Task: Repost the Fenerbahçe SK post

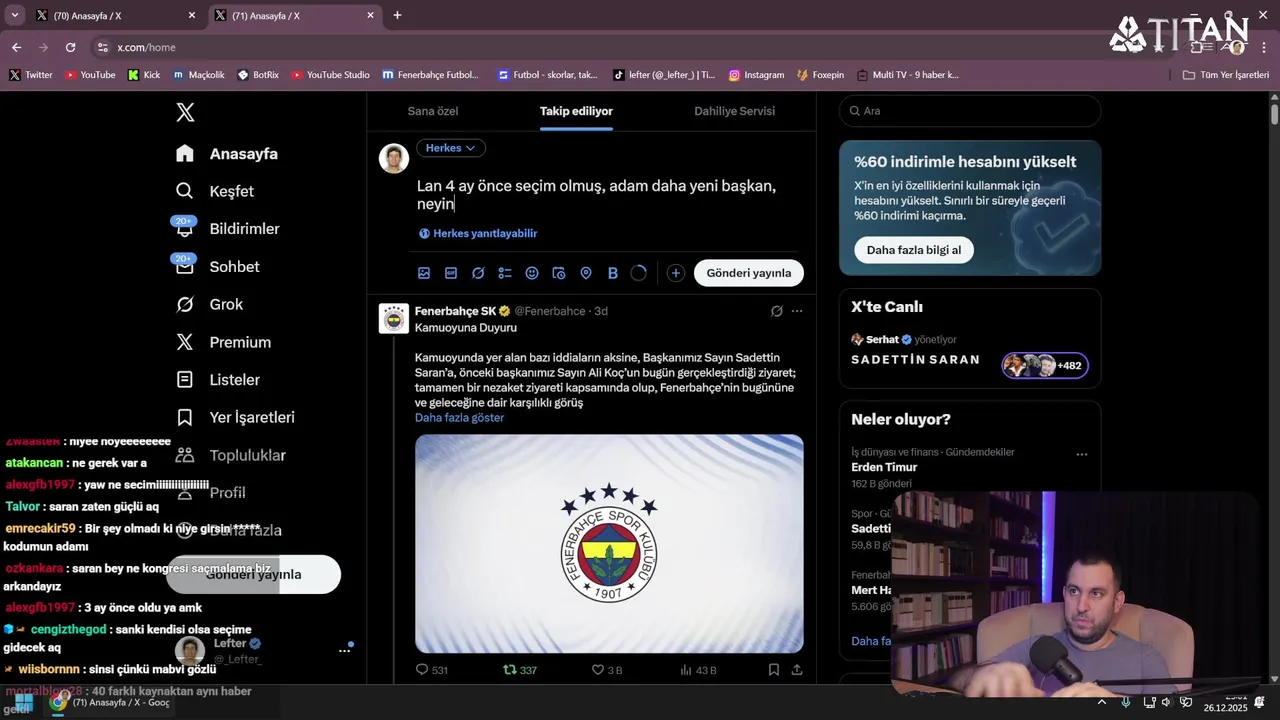Action: tap(519, 670)
